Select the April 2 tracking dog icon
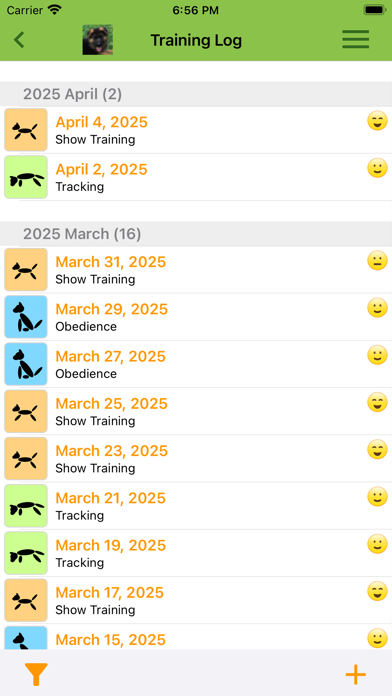392x696 pixels. pos(26,177)
